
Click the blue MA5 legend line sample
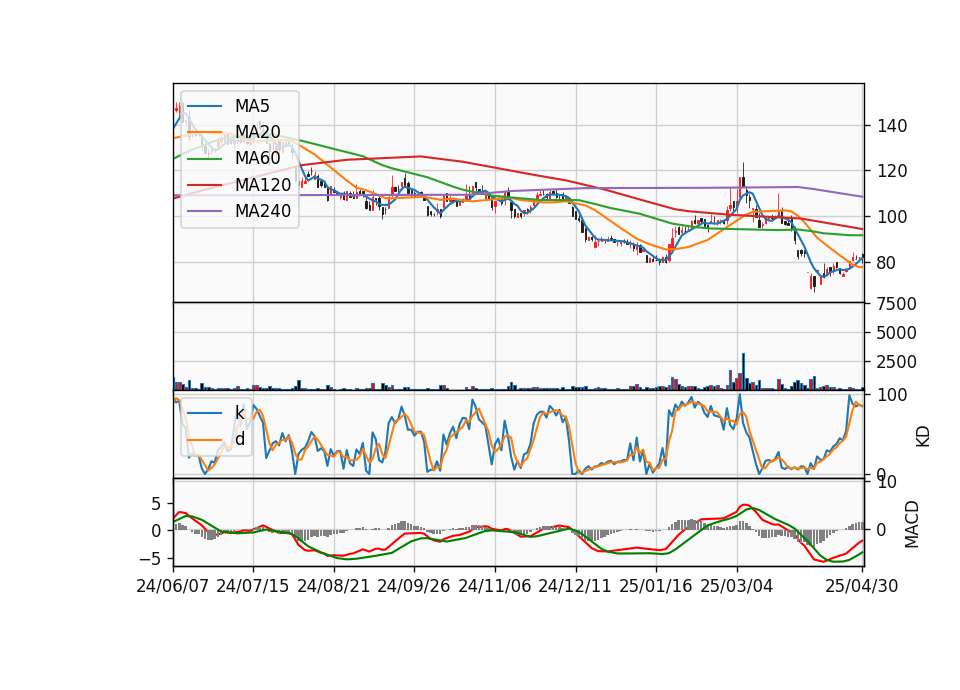(x=204, y=106)
